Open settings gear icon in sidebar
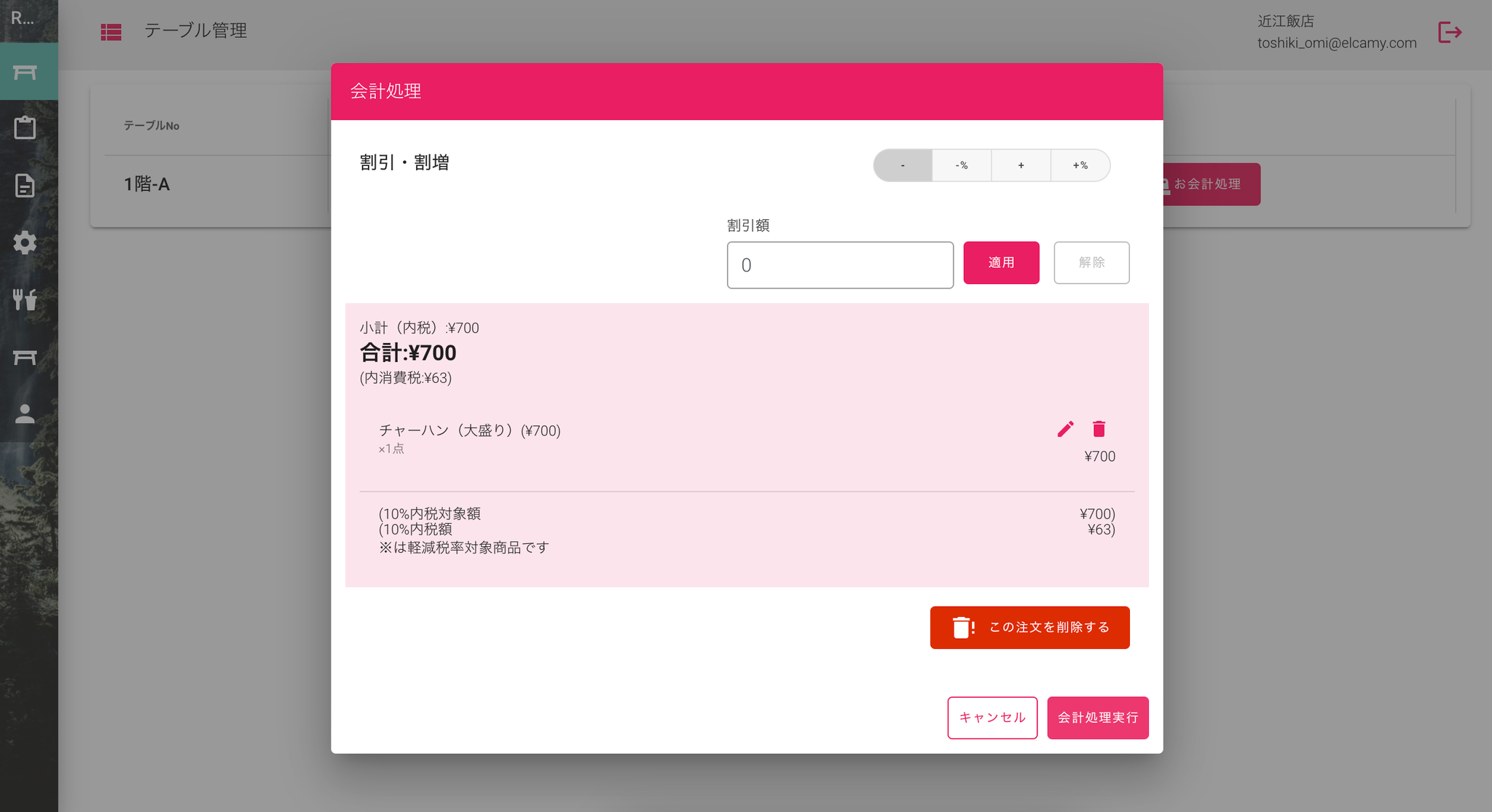 25,243
